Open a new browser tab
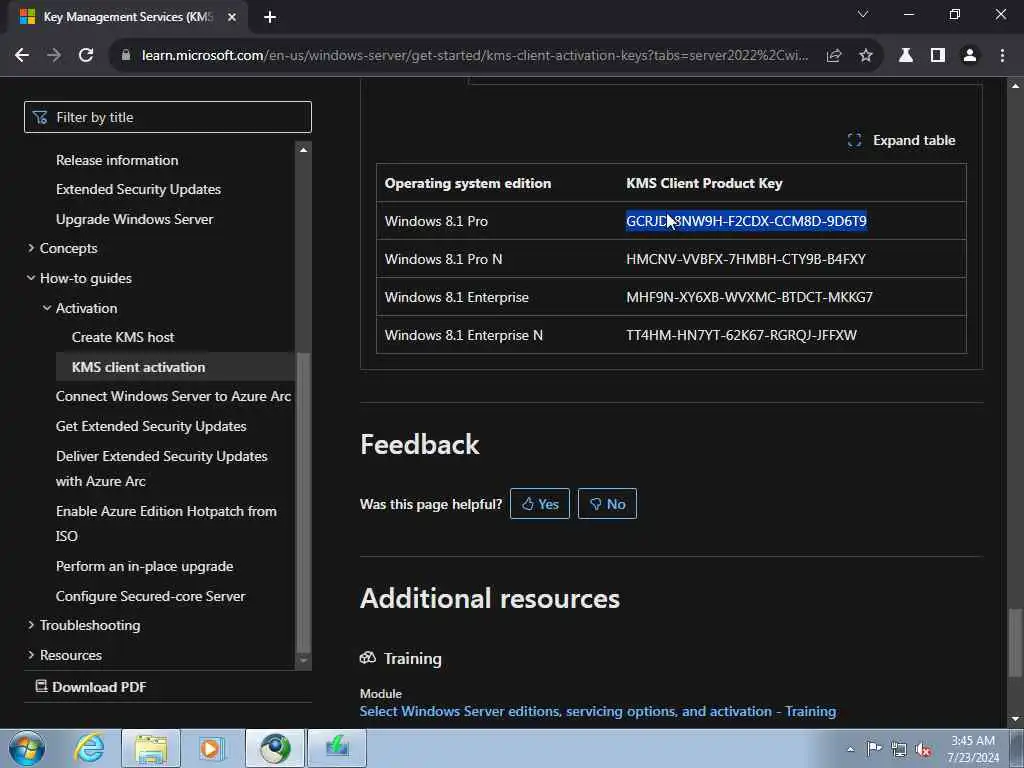 point(270,17)
